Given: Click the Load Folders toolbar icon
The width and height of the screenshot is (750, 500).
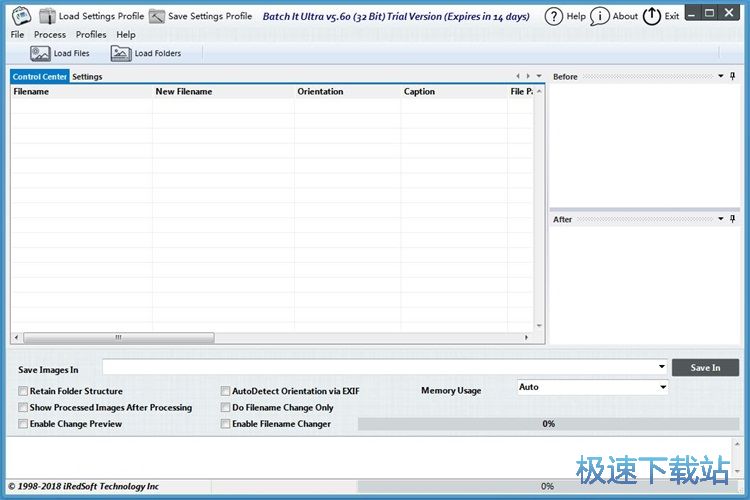Looking at the screenshot, I should [x=121, y=53].
